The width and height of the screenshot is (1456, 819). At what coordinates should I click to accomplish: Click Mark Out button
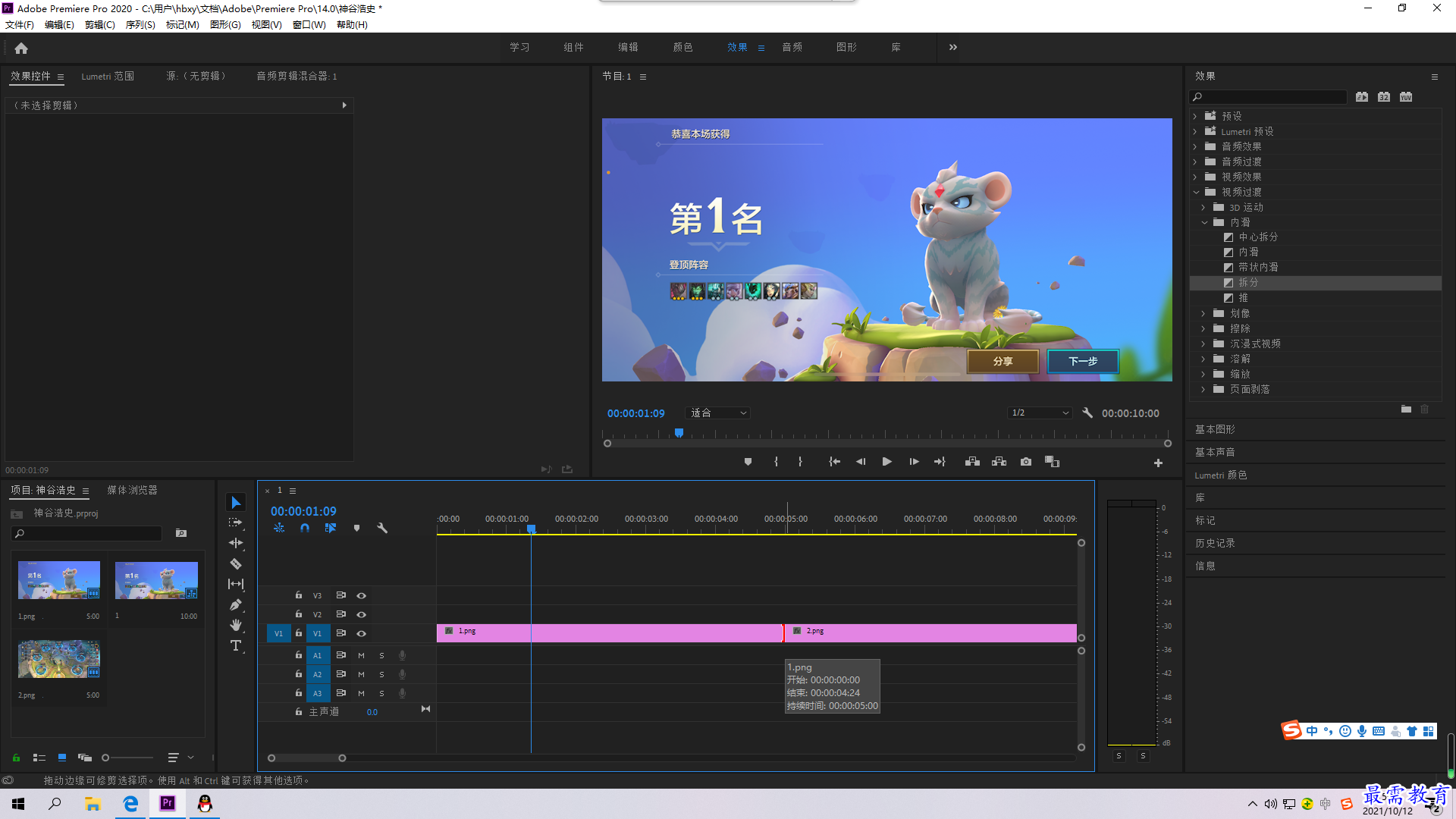click(800, 462)
